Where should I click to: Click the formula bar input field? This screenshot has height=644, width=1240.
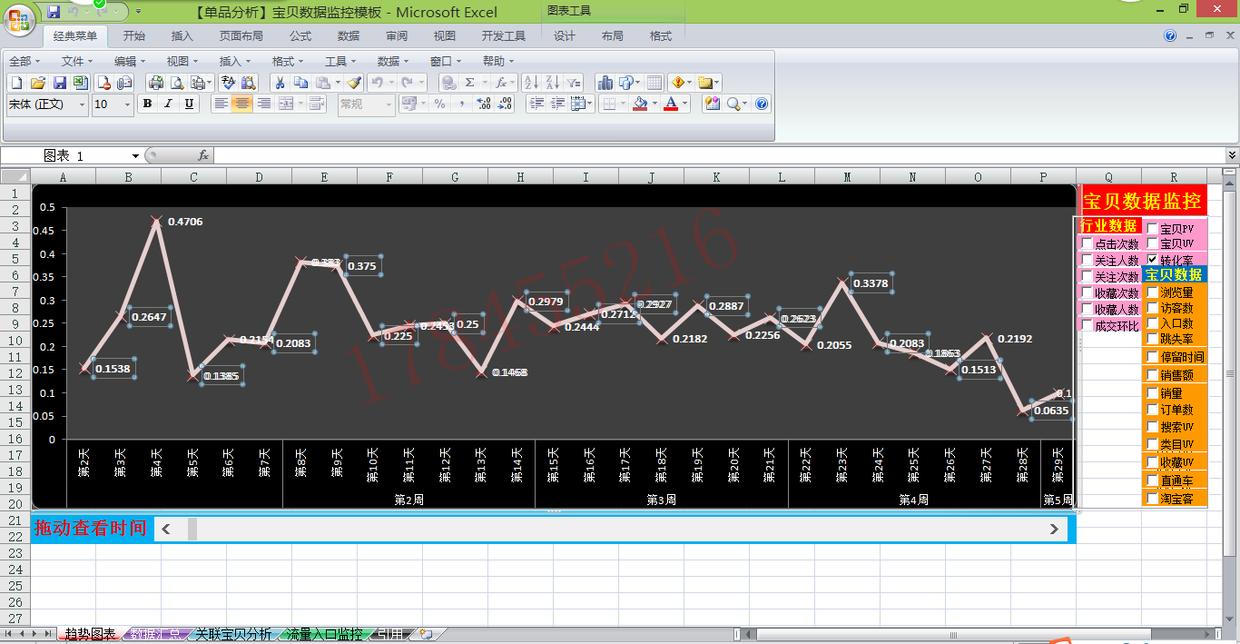coord(720,156)
